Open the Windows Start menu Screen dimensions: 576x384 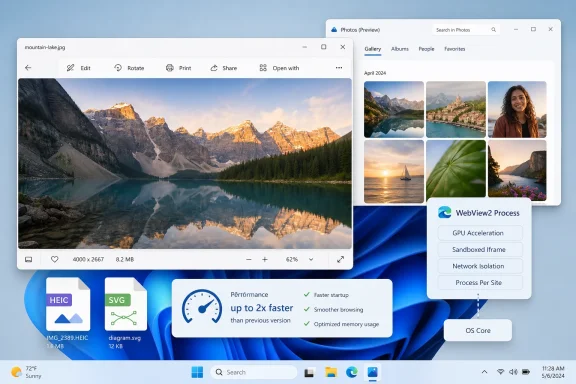click(x=197, y=372)
